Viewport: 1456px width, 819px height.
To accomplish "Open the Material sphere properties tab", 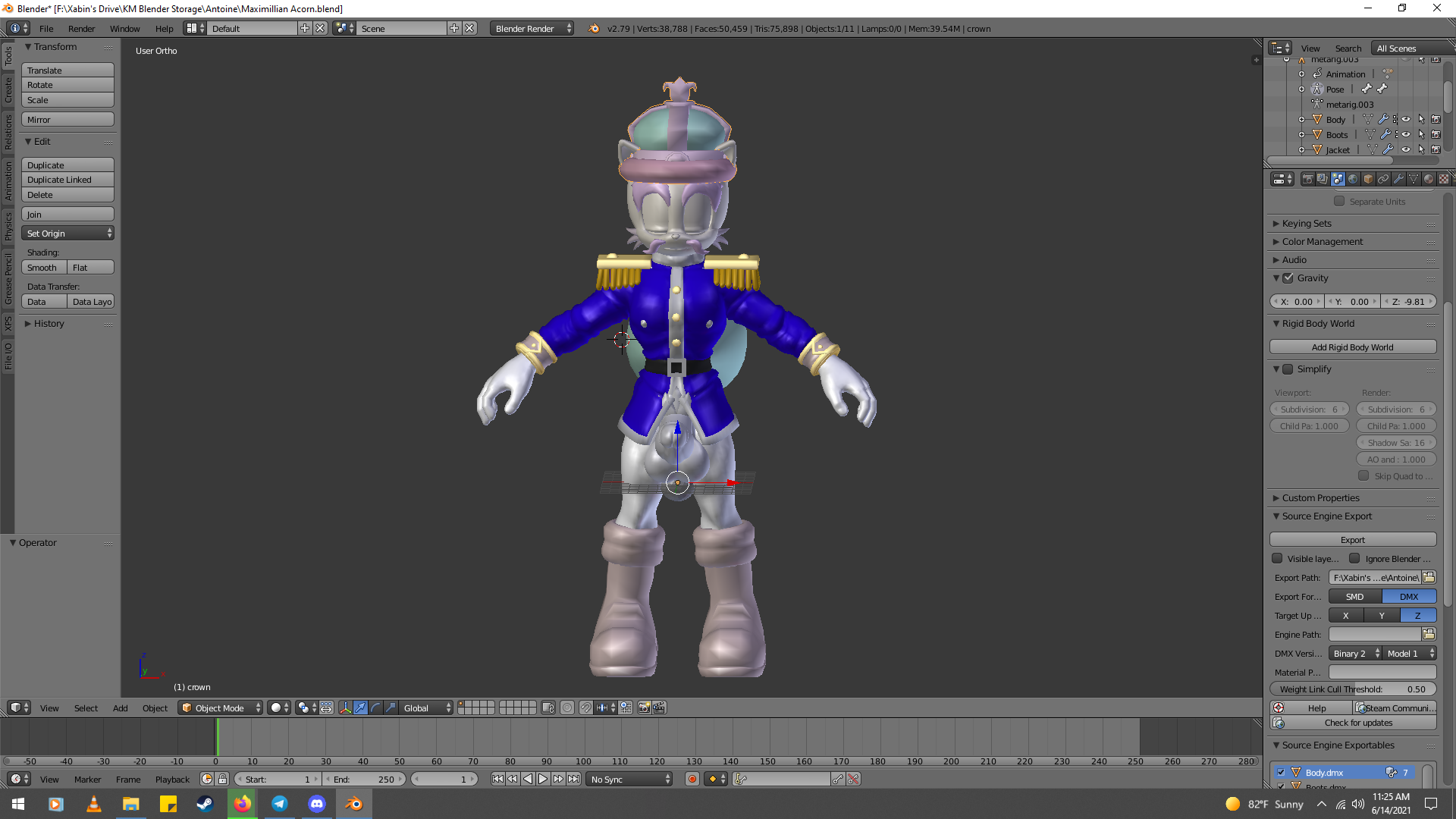I will click(x=1429, y=179).
